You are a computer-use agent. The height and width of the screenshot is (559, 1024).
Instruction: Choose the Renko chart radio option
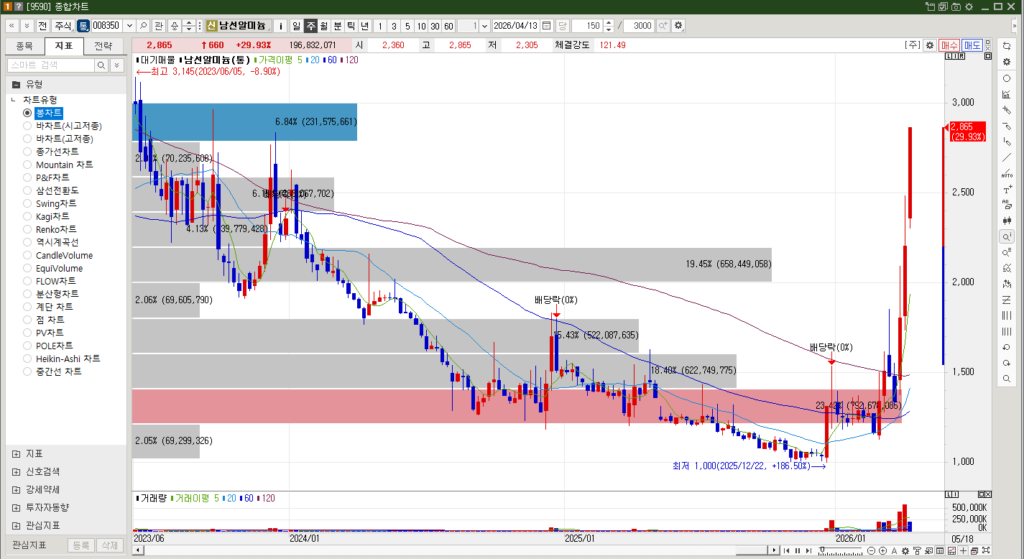pyautogui.click(x=27, y=229)
